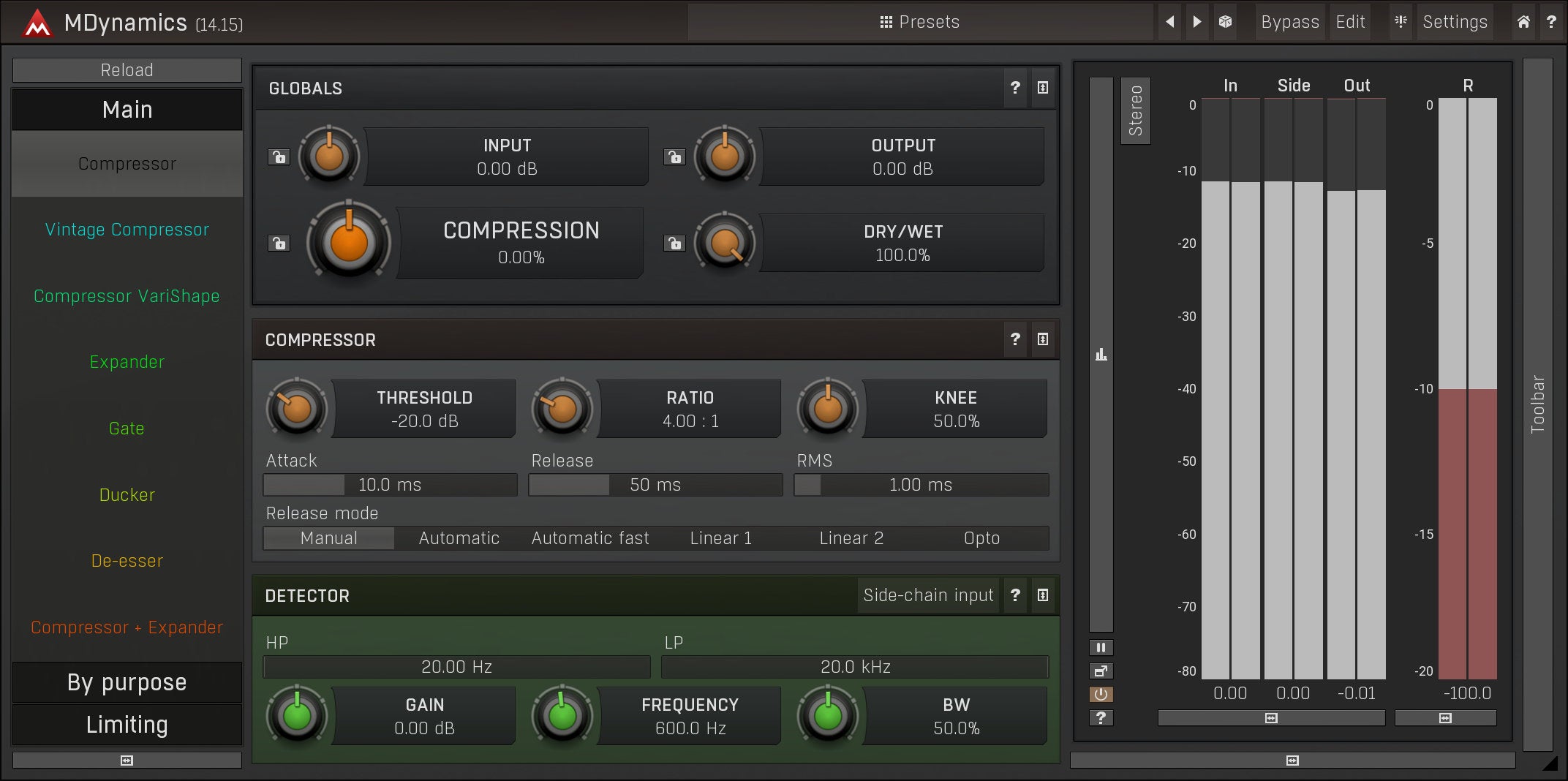
Task: Select Opto release mode
Action: (x=981, y=538)
